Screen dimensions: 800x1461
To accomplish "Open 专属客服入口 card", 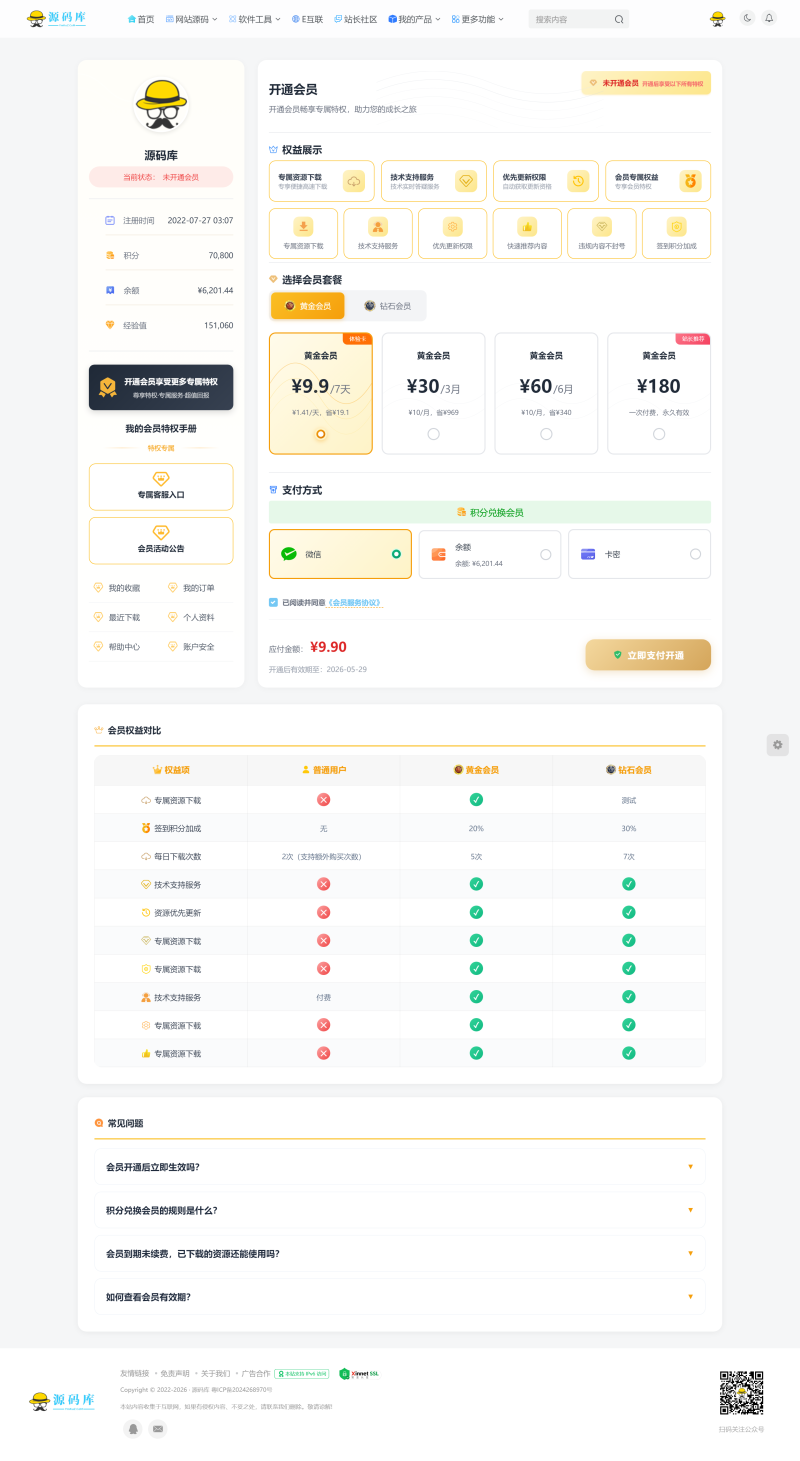I will 161,487.
